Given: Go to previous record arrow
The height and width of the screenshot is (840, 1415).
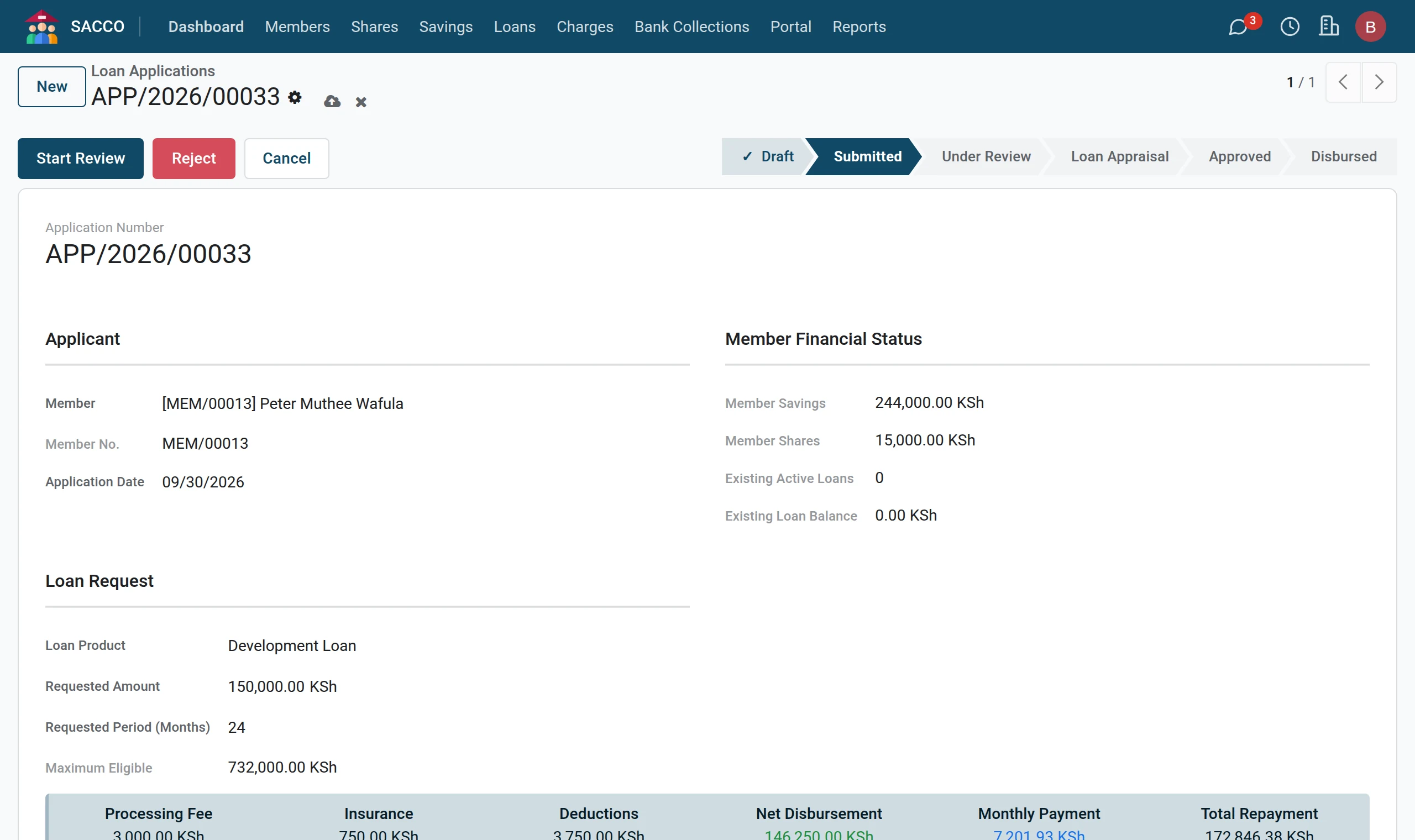Looking at the screenshot, I should [x=1343, y=82].
